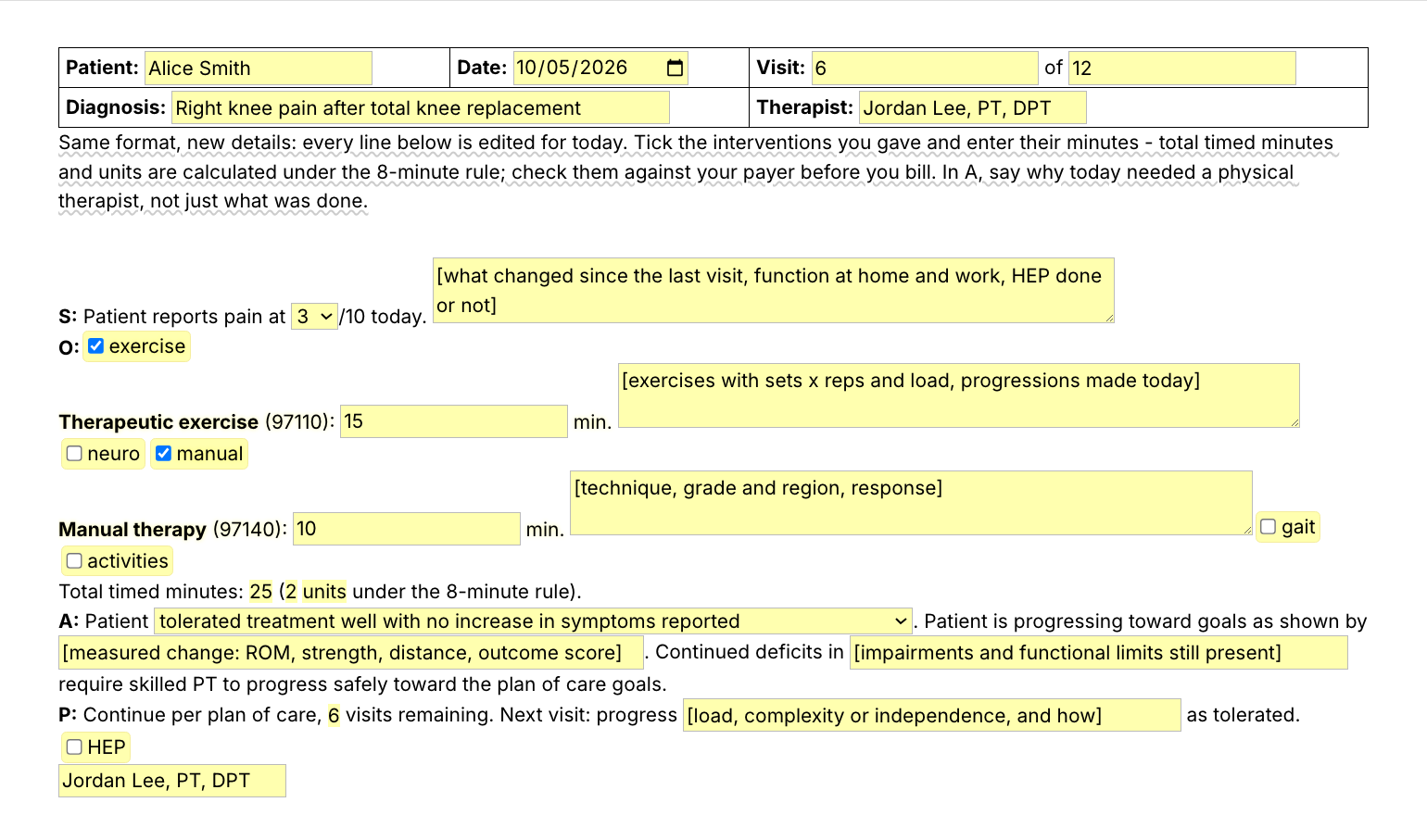The width and height of the screenshot is (1427, 840).
Task: Focus the manual technique text area
Action: (x=911, y=503)
